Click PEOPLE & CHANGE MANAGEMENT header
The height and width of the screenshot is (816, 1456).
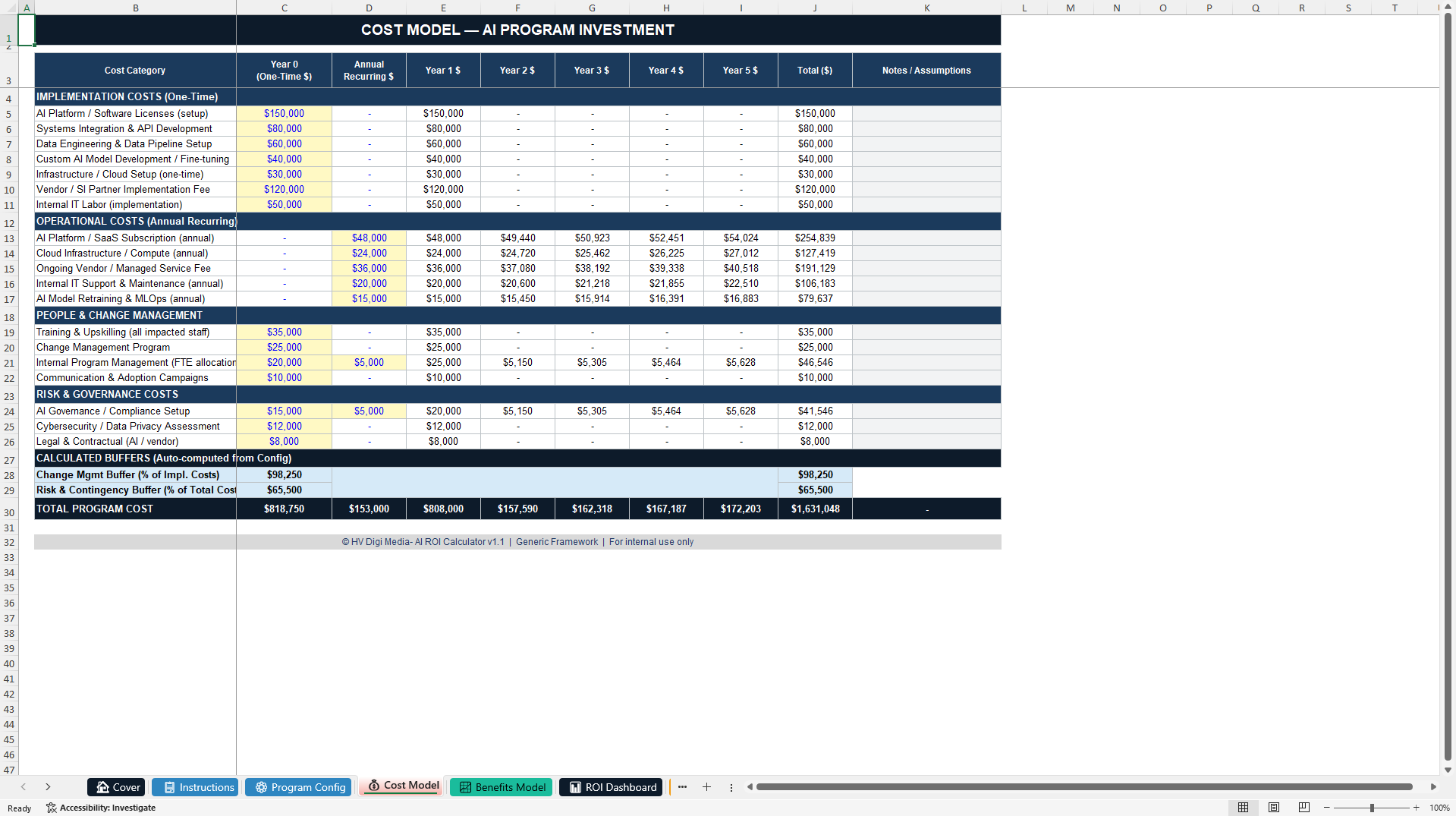coord(120,316)
